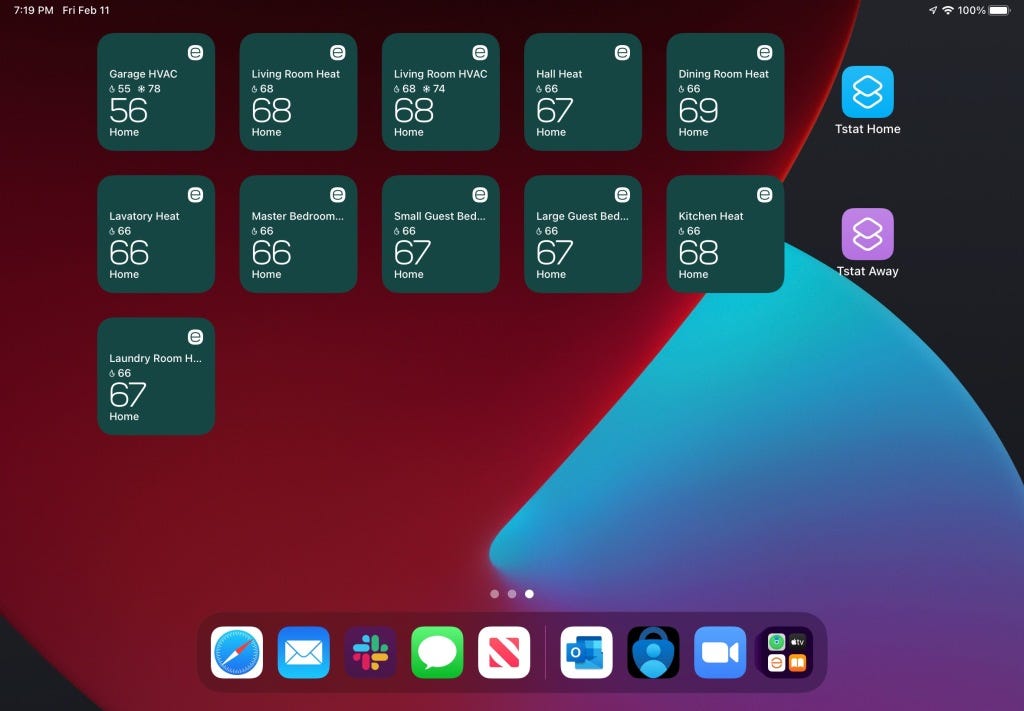1024x711 pixels.
Task: Tap the logo icon on the Laundry Room widget
Action: tap(195, 337)
